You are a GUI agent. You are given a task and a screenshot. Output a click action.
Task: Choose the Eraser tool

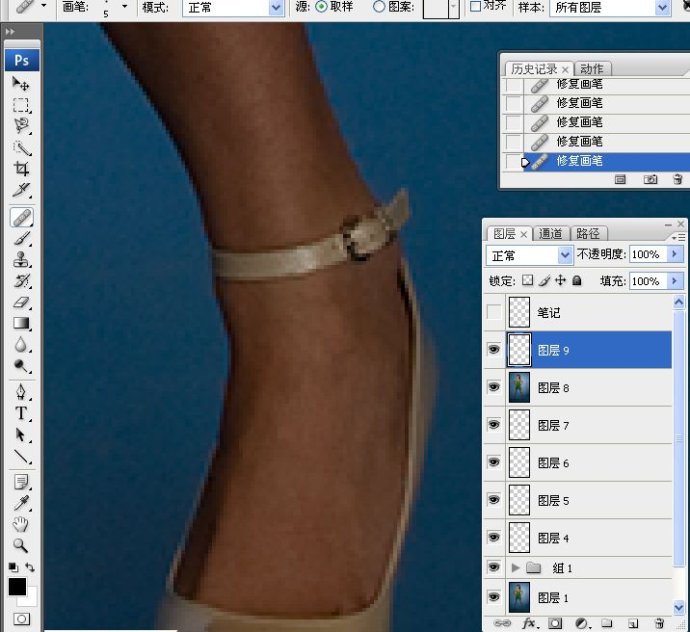21,302
